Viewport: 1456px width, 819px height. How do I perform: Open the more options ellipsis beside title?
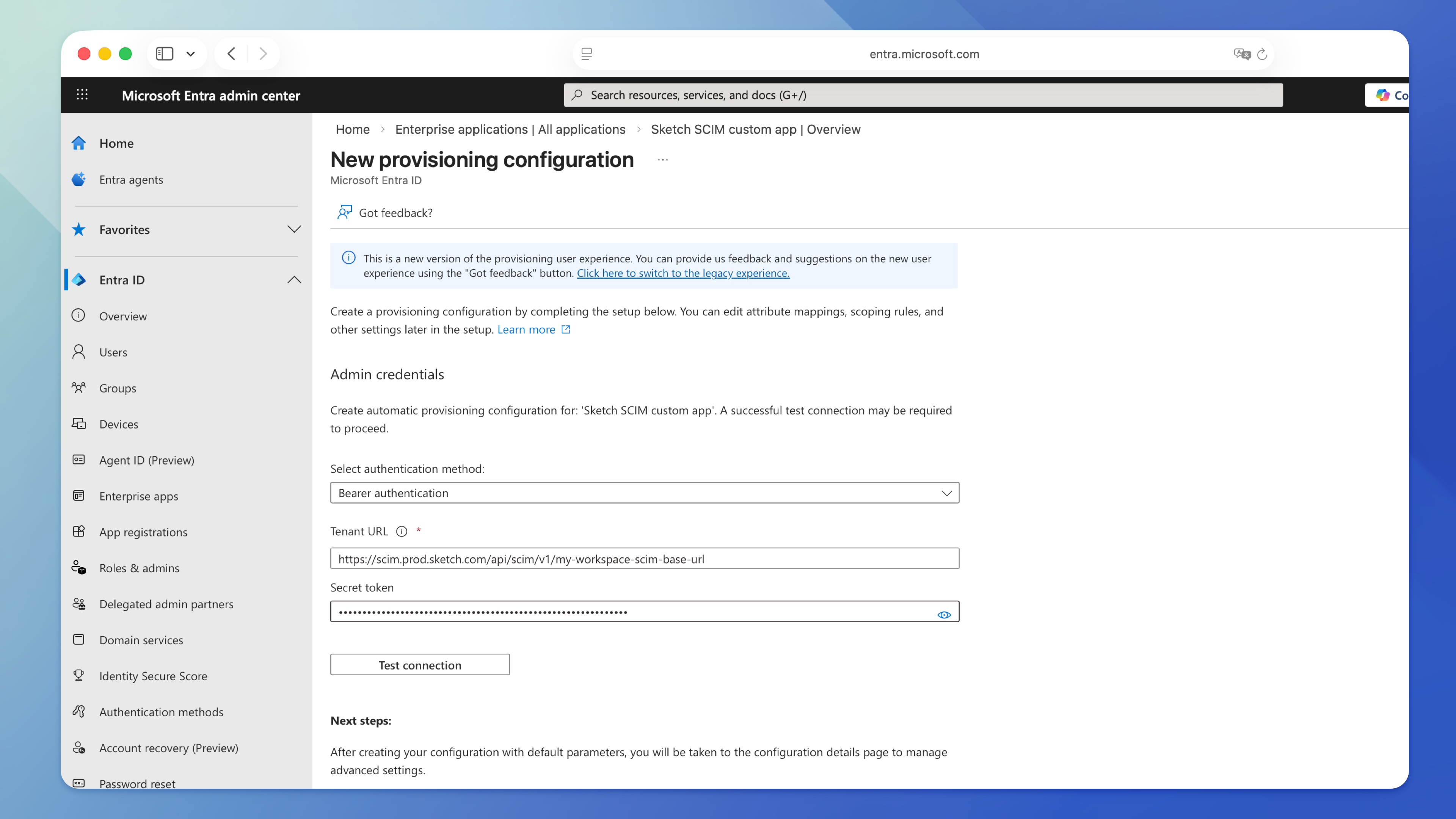(x=663, y=160)
